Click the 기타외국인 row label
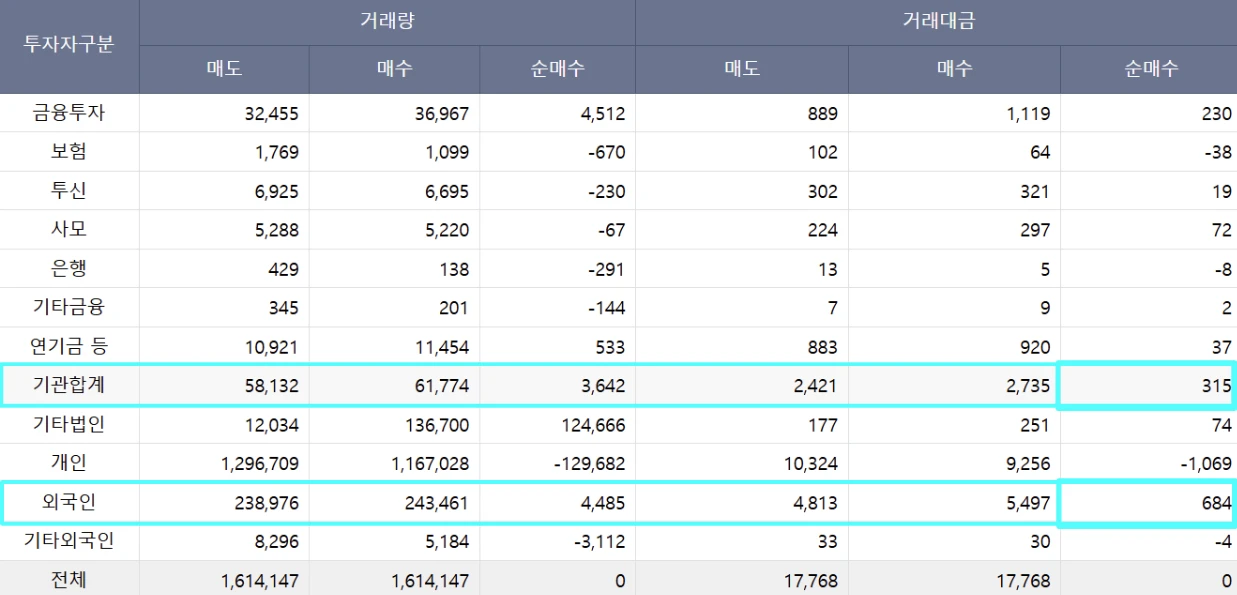This screenshot has height=595, width=1237. tap(69, 542)
